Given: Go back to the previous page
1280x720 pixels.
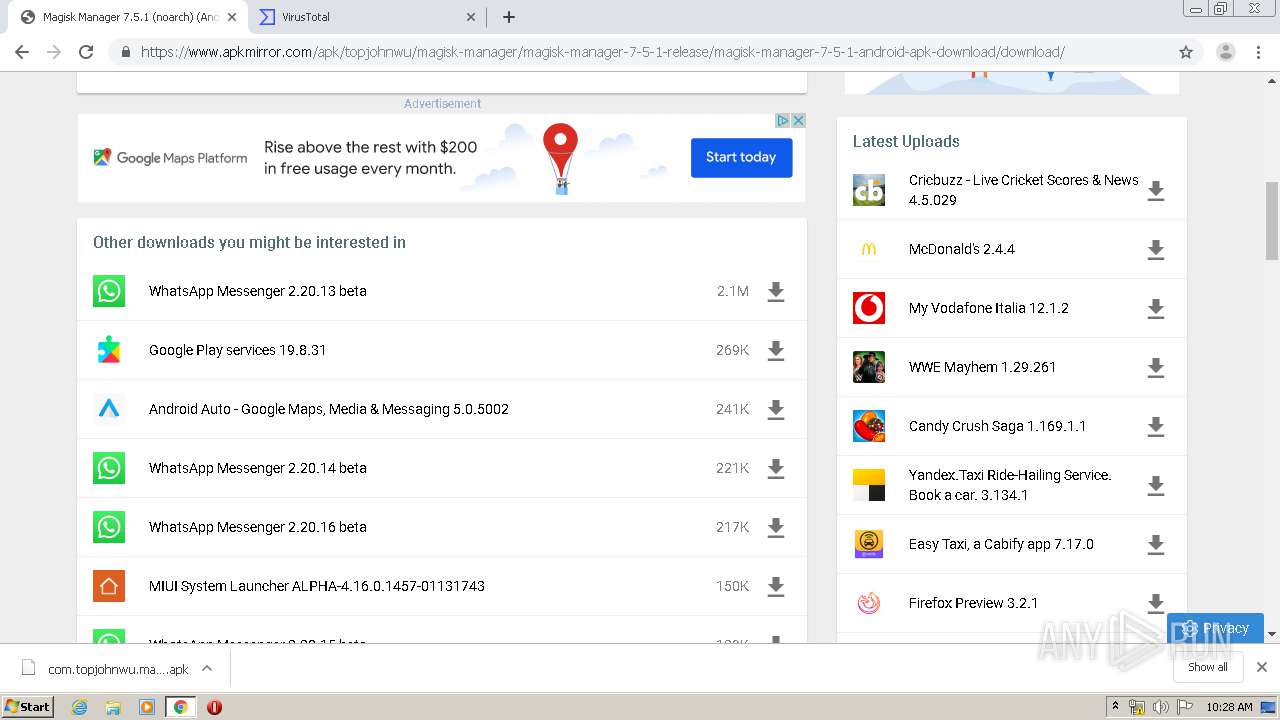Looking at the screenshot, I should pyautogui.click(x=22, y=52).
